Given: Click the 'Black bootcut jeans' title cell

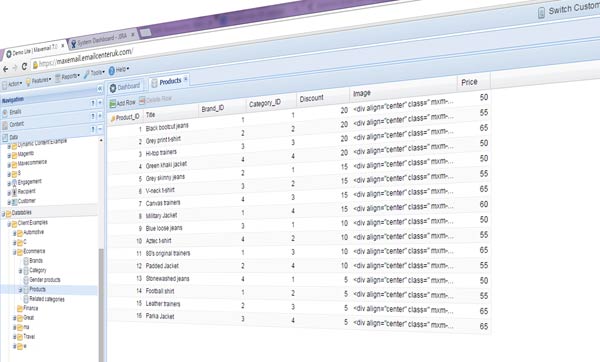Looking at the screenshot, I should 167,127.
